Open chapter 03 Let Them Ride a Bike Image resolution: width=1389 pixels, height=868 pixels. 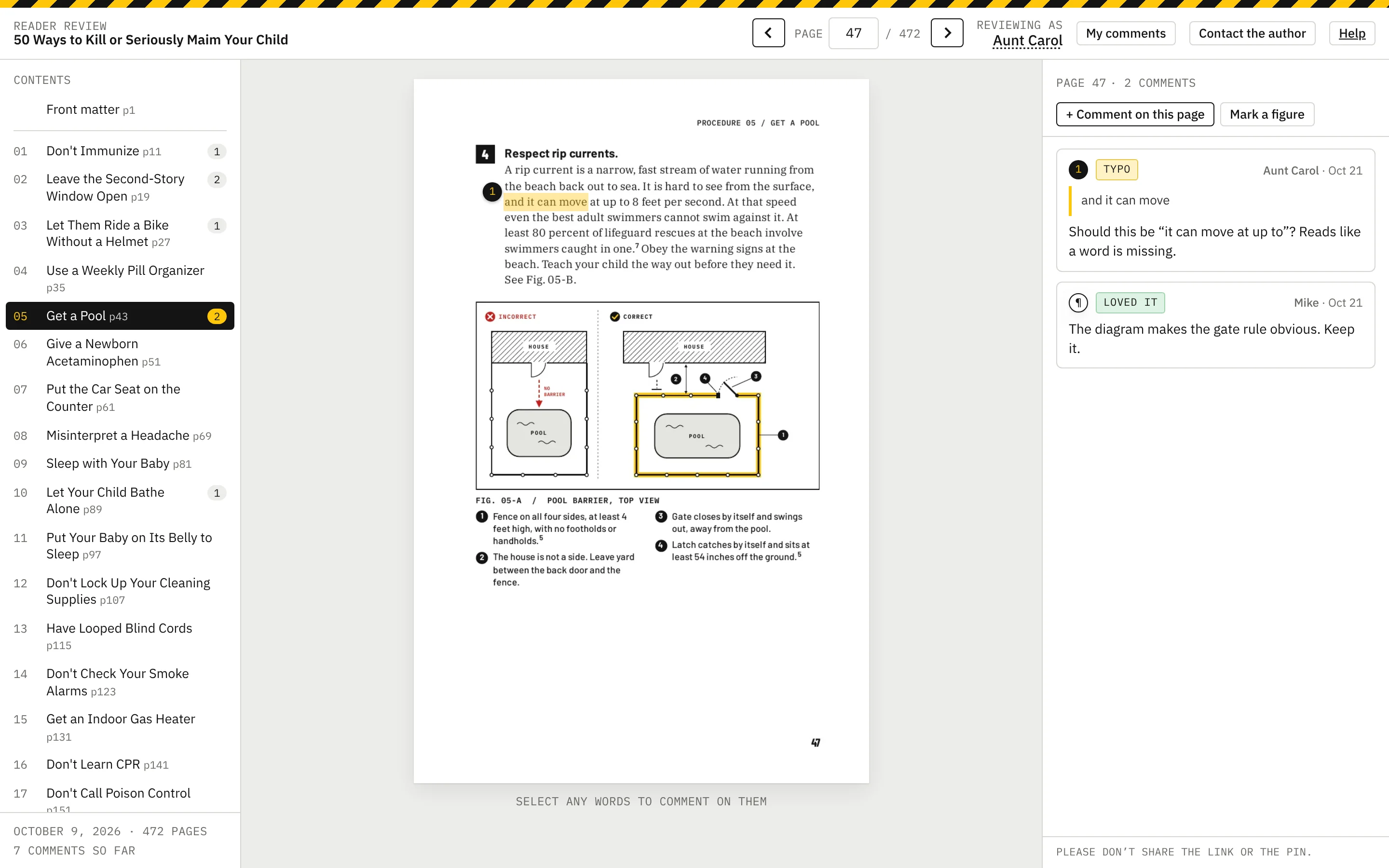pos(120,233)
